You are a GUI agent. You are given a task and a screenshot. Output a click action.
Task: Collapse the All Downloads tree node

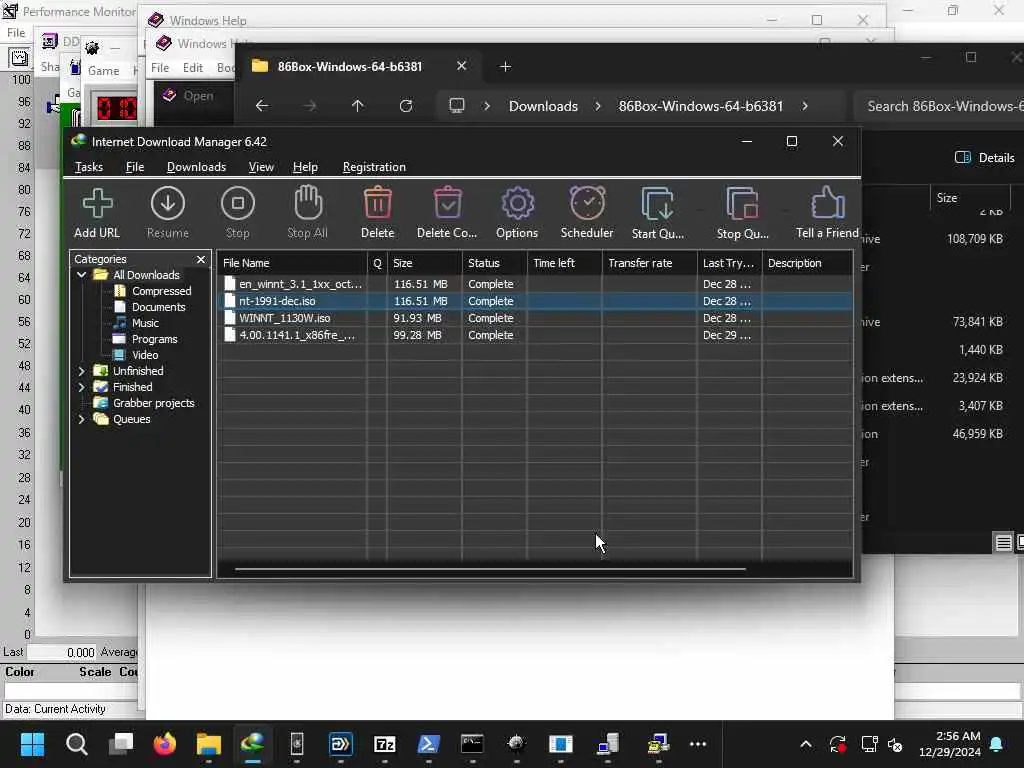click(x=82, y=275)
